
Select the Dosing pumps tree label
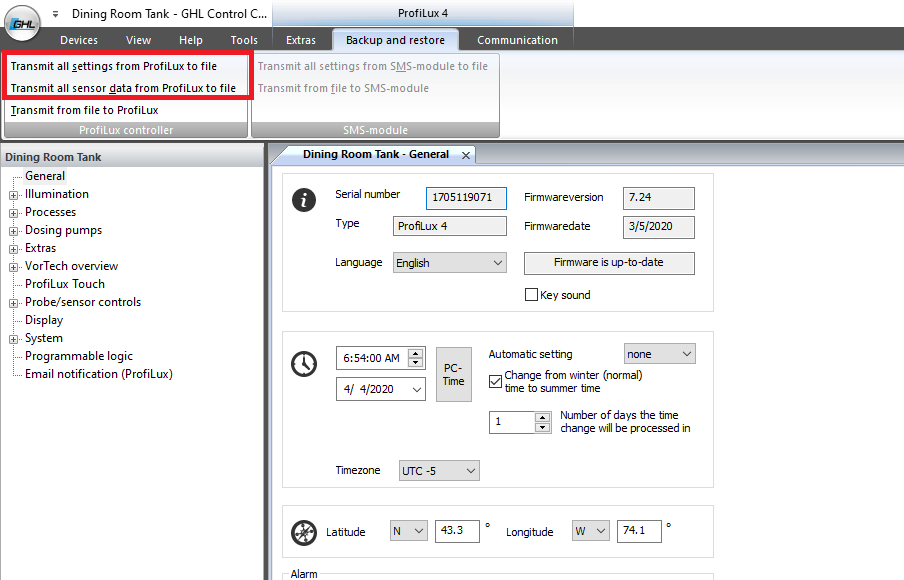click(63, 230)
